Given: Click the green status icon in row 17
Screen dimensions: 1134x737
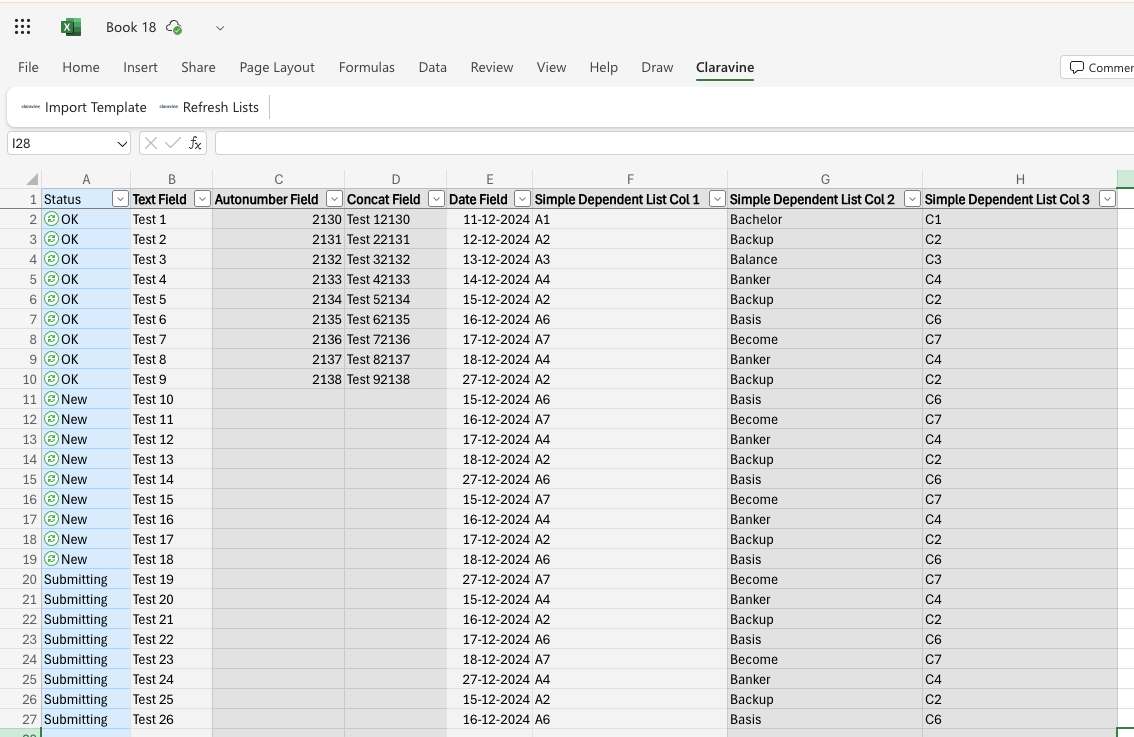Looking at the screenshot, I should (51, 519).
